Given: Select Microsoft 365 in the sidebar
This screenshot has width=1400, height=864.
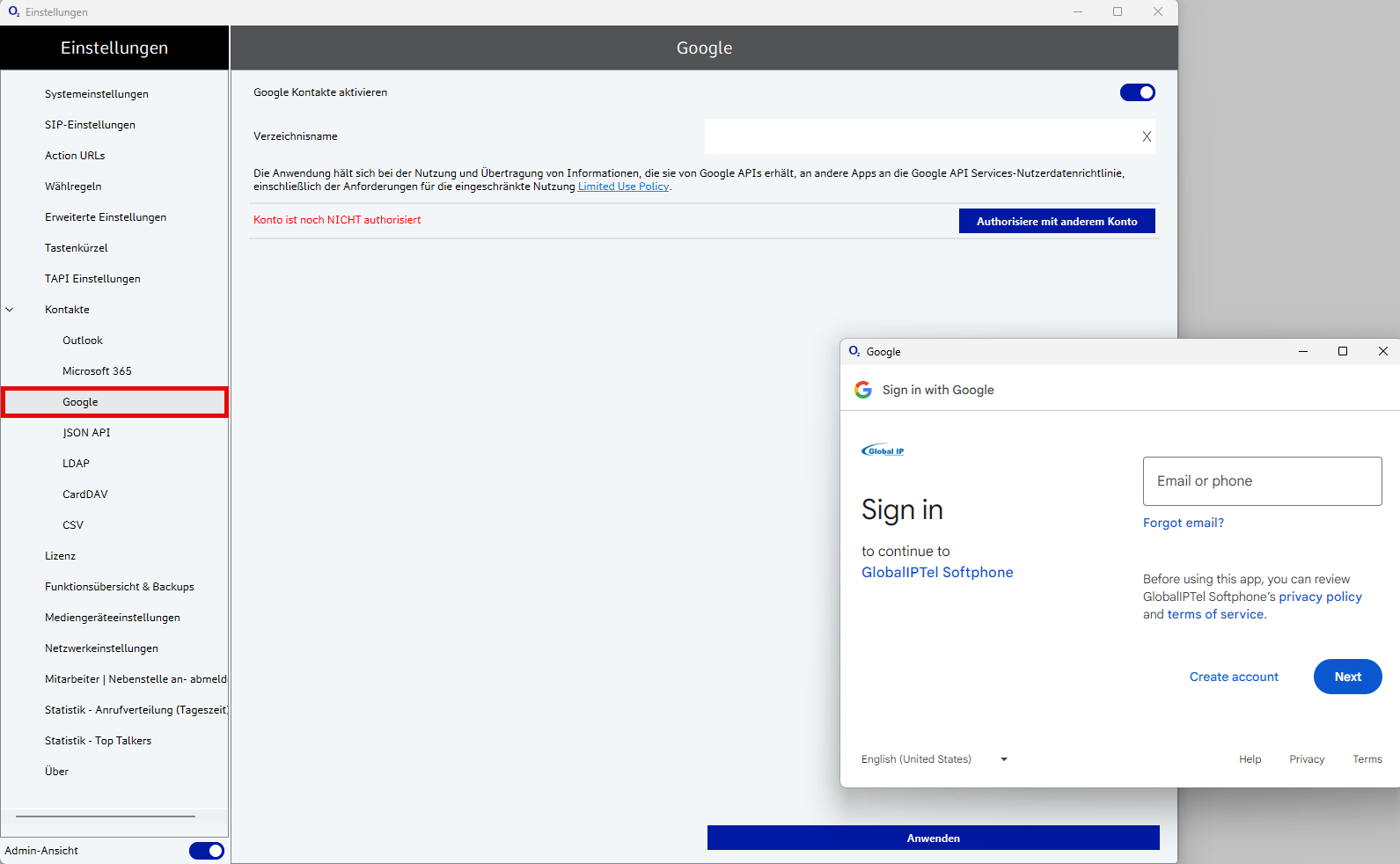Looking at the screenshot, I should coord(97,371).
